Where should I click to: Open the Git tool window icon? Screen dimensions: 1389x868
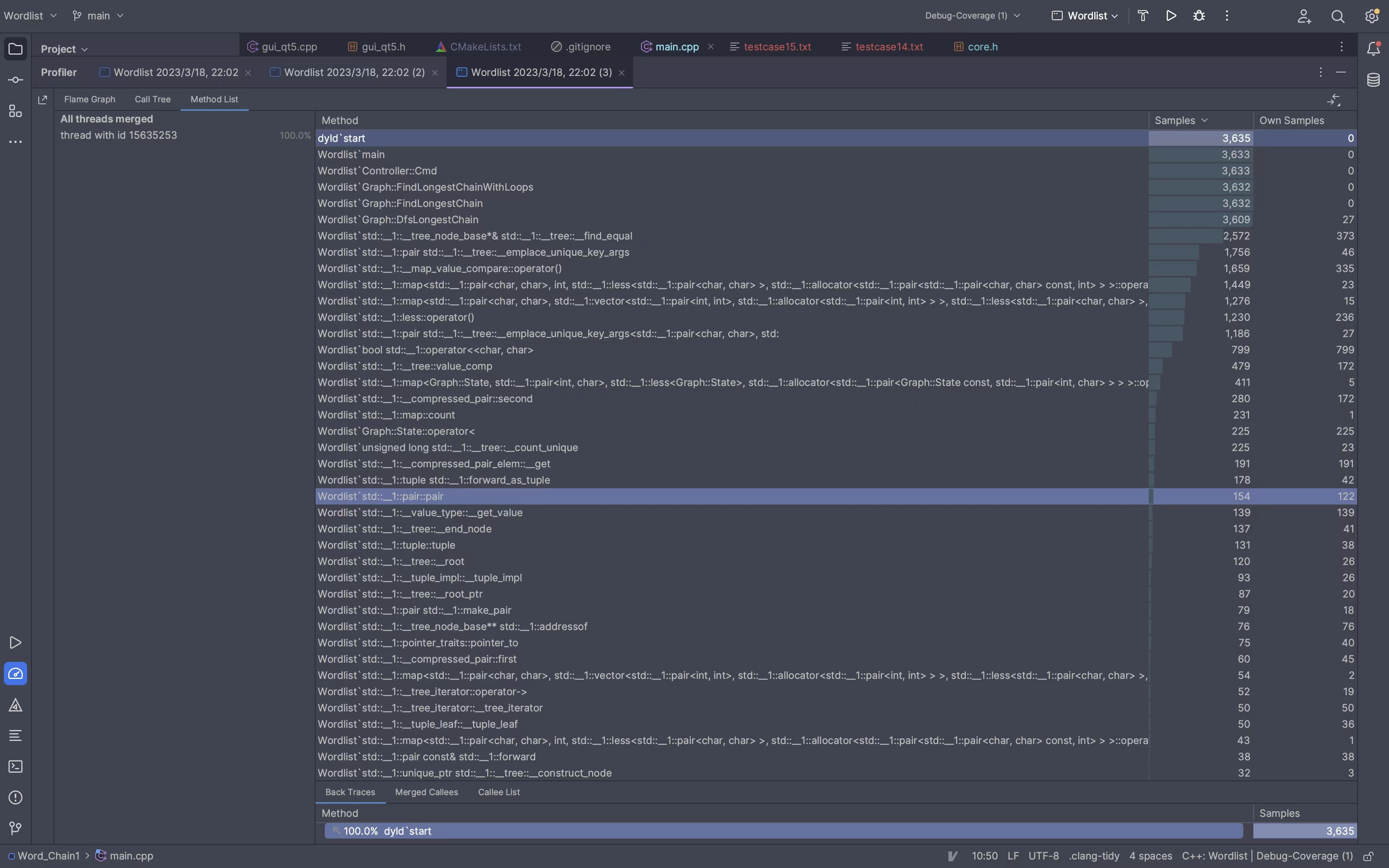[16, 828]
